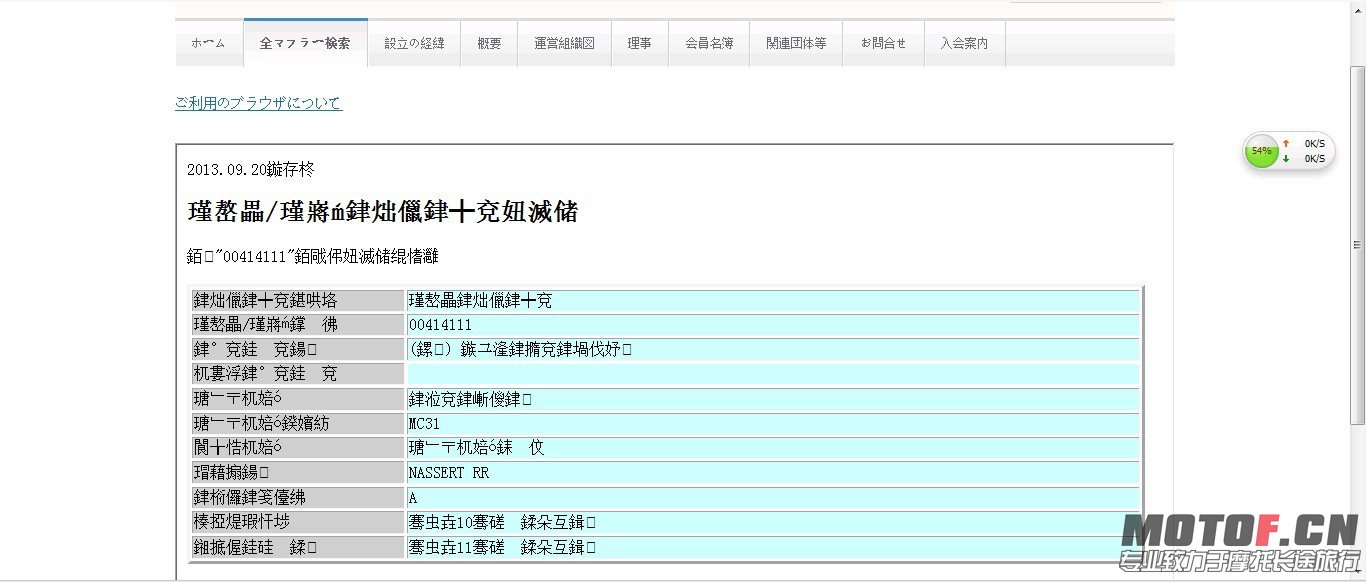Open the ホーム navigation tab
This screenshot has width=1366, height=582.
(x=209, y=43)
